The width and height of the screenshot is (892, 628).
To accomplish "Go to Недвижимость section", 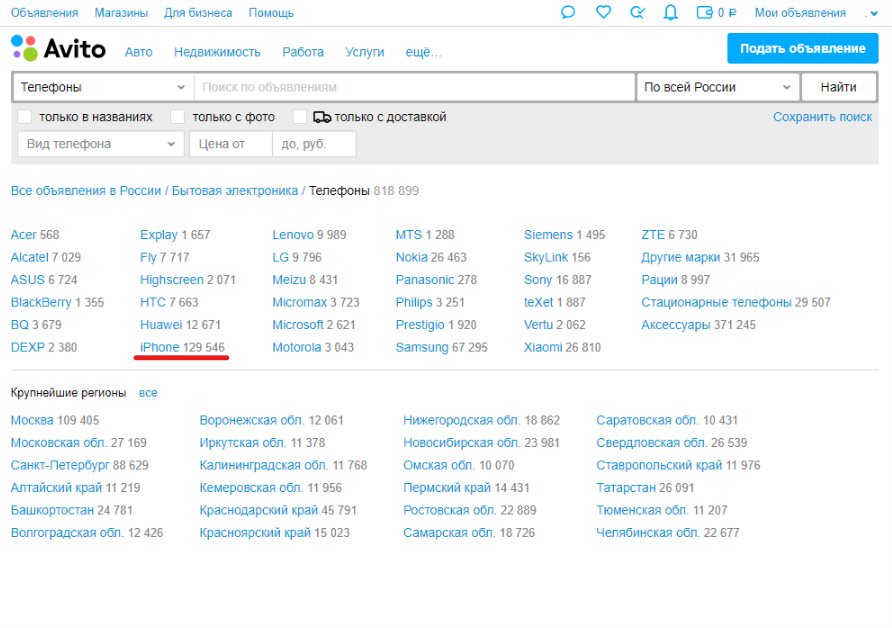I will [x=217, y=52].
